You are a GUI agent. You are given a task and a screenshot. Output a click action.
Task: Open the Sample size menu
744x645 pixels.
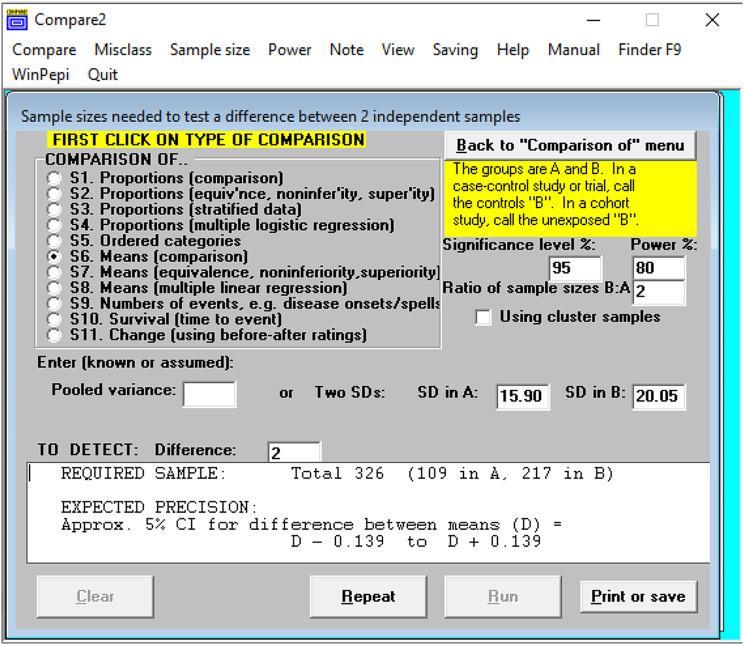tap(210, 50)
